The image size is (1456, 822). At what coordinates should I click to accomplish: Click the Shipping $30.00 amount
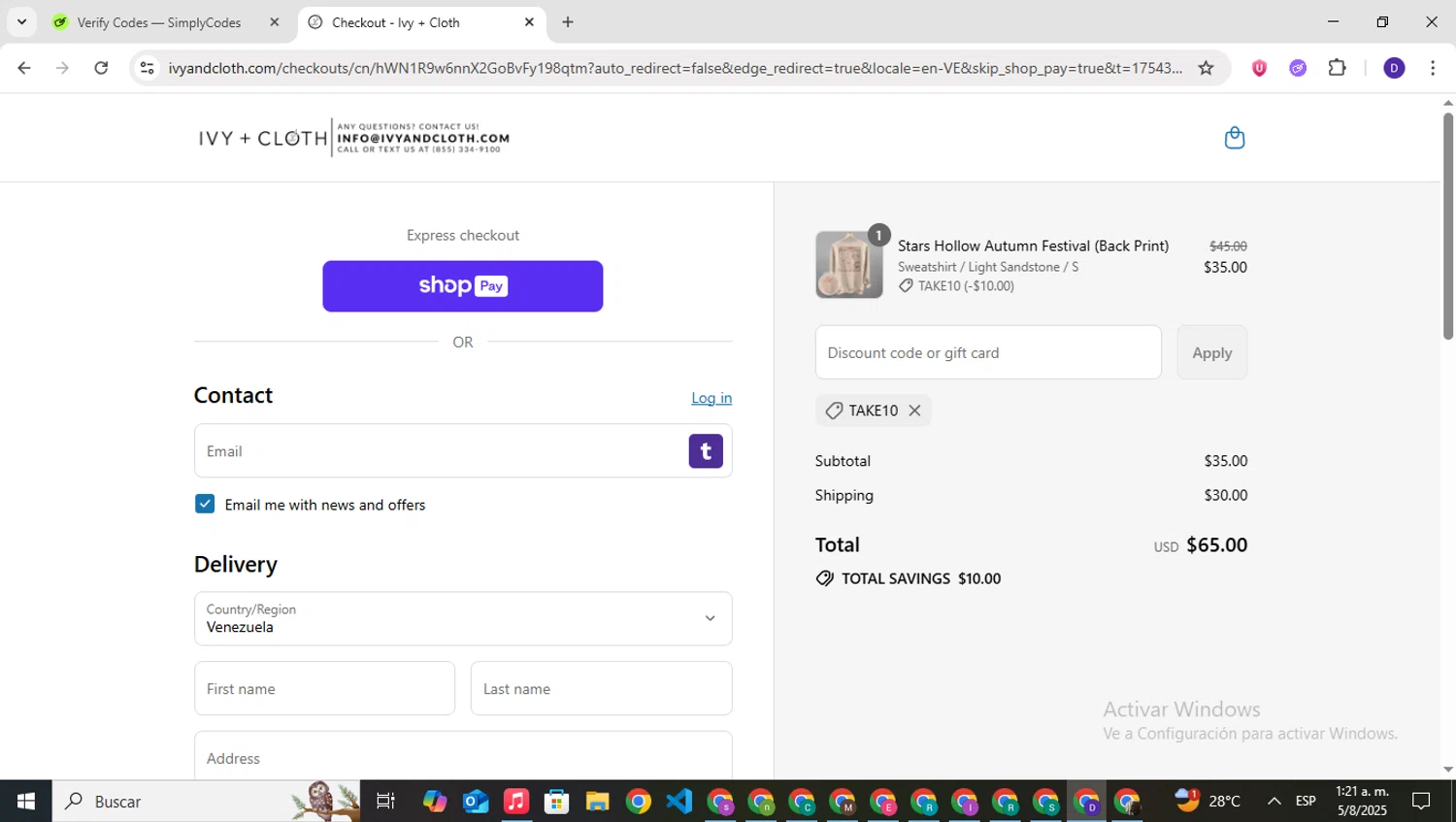click(x=1226, y=495)
